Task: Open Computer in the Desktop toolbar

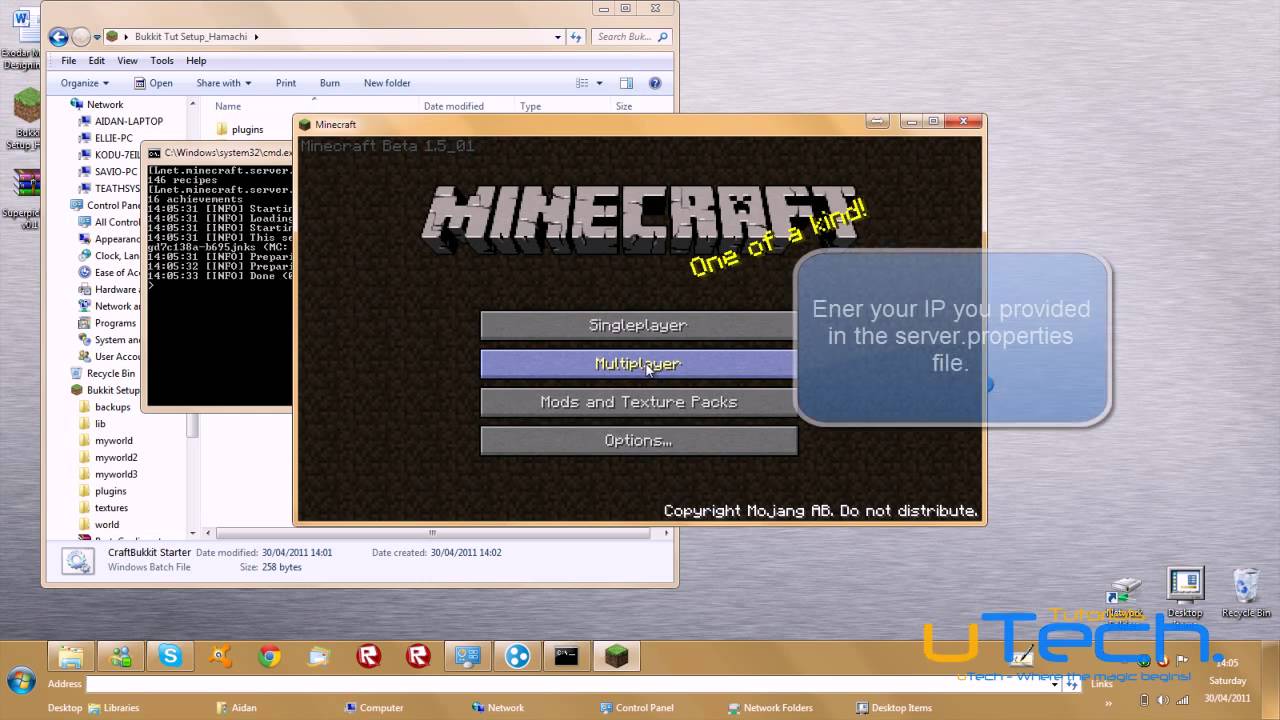Action: [x=374, y=708]
